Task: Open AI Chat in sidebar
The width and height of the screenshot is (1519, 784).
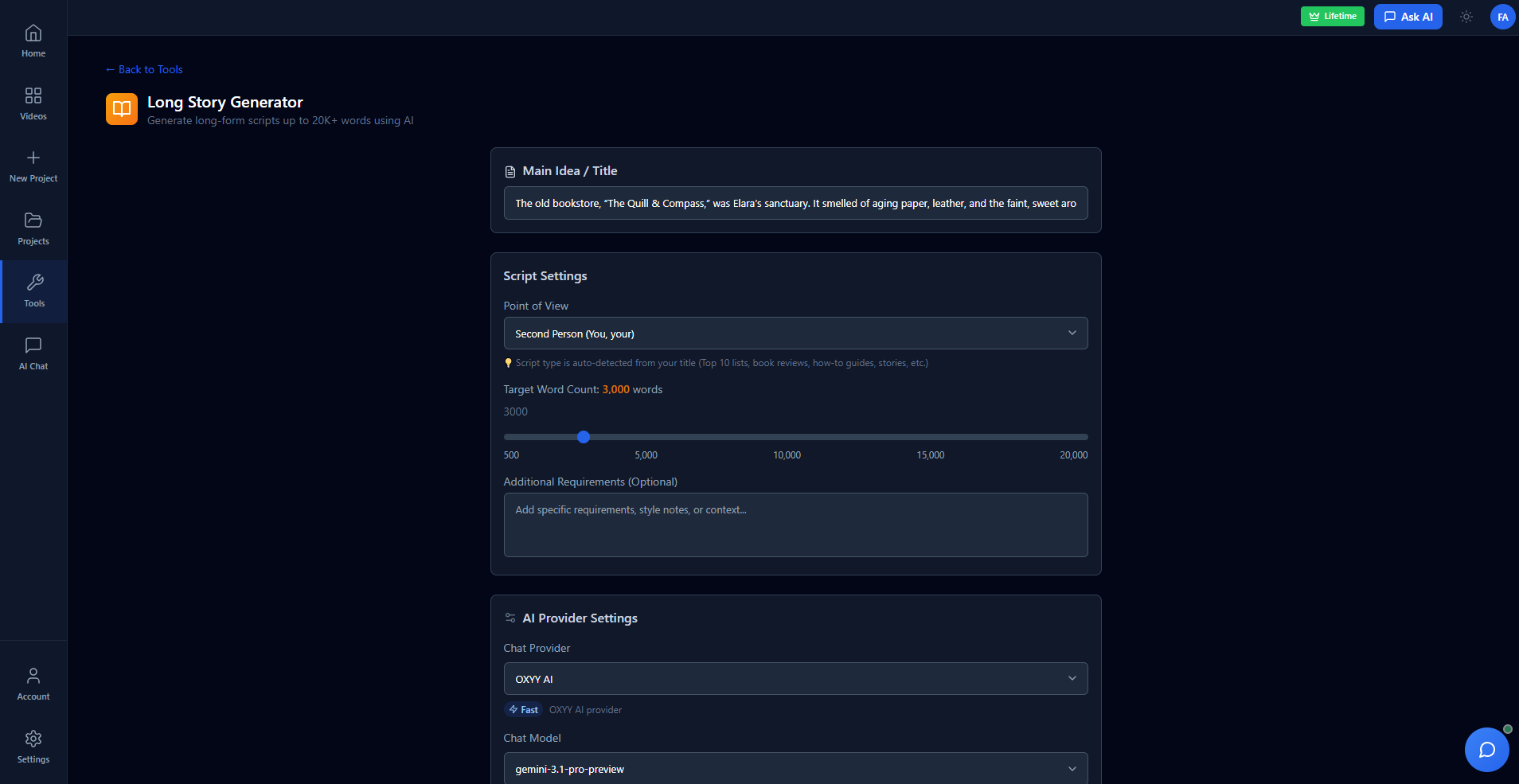Action: point(33,353)
